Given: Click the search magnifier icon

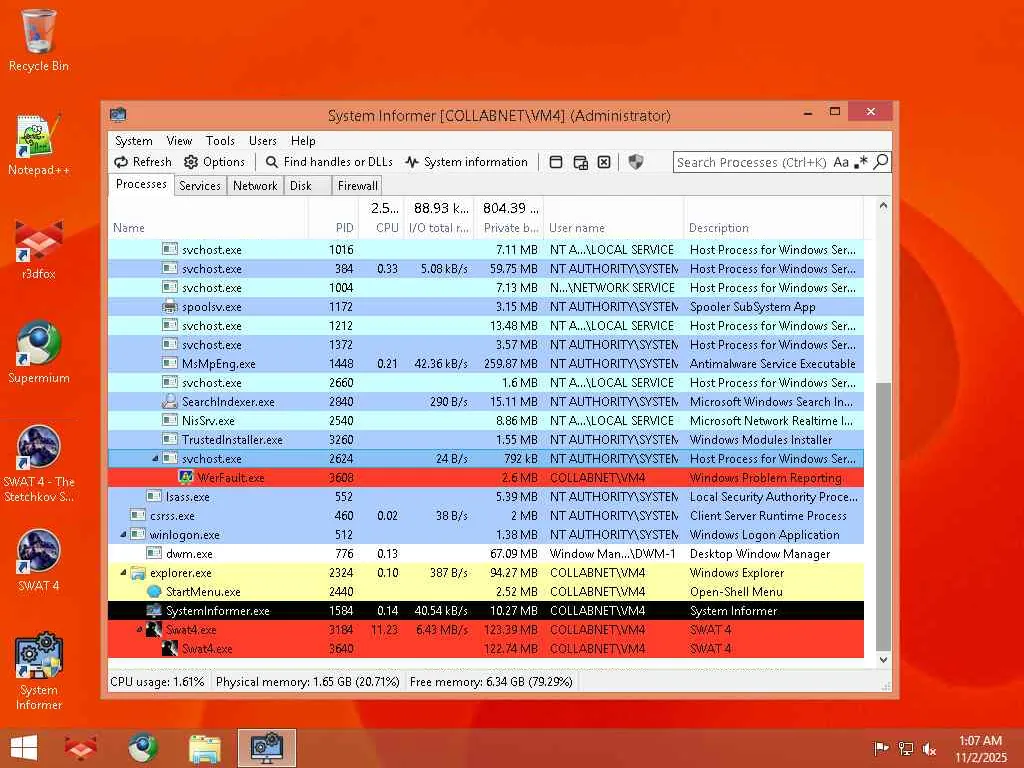Looking at the screenshot, I should coord(881,161).
